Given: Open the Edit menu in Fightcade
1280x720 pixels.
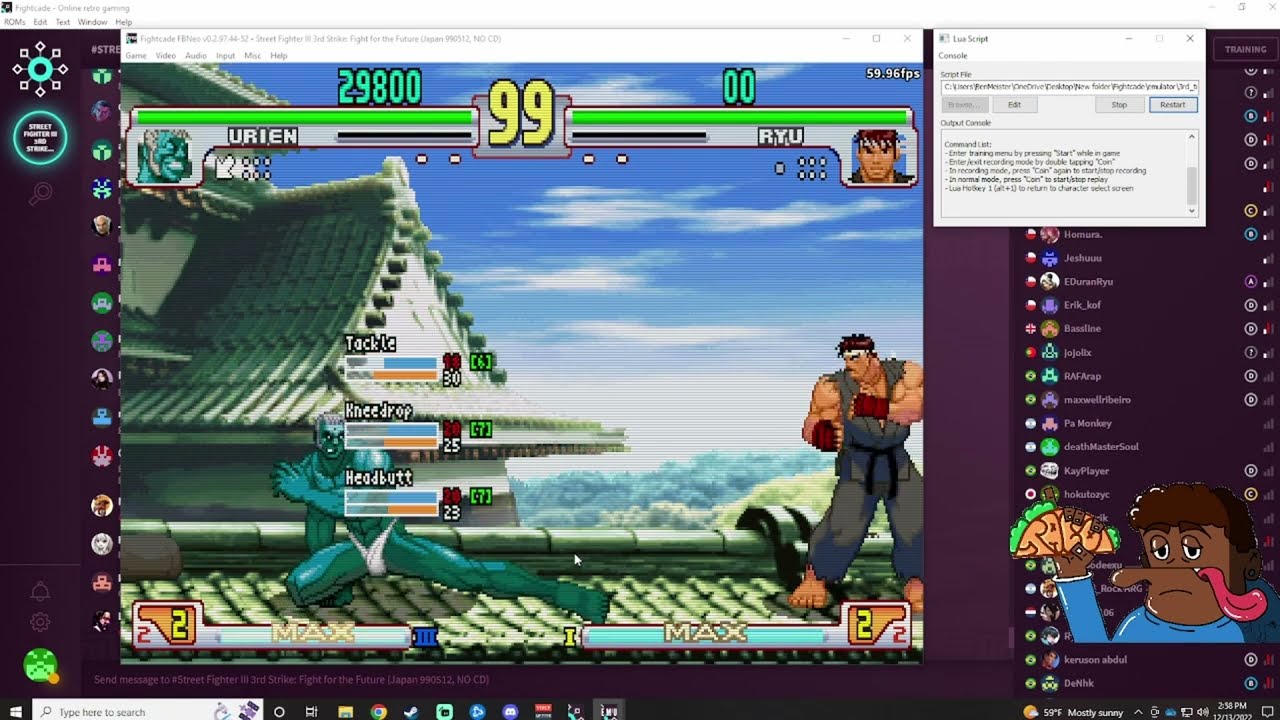Looking at the screenshot, I should click(40, 22).
